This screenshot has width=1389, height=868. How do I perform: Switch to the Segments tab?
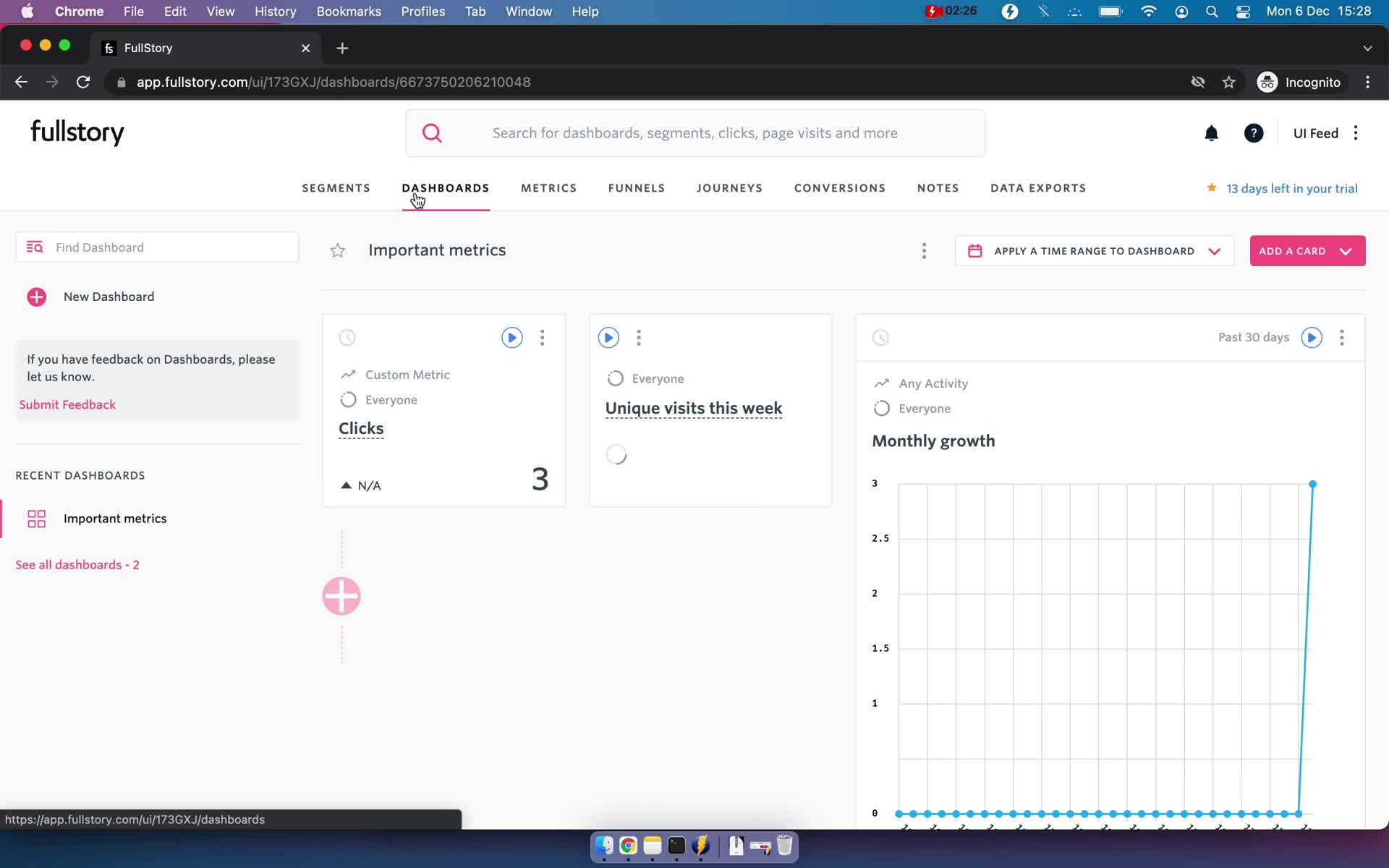[336, 188]
